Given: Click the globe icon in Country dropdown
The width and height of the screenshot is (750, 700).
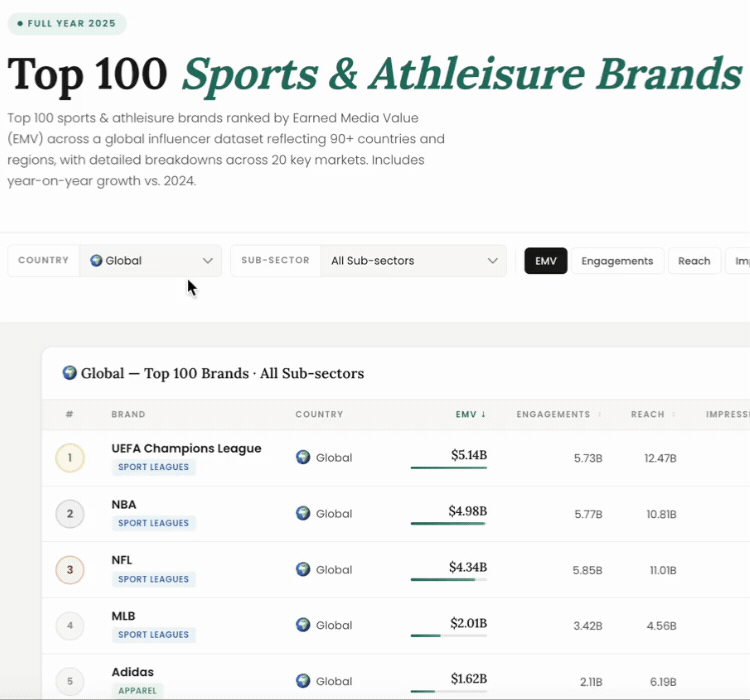Looking at the screenshot, I should coord(96,260).
